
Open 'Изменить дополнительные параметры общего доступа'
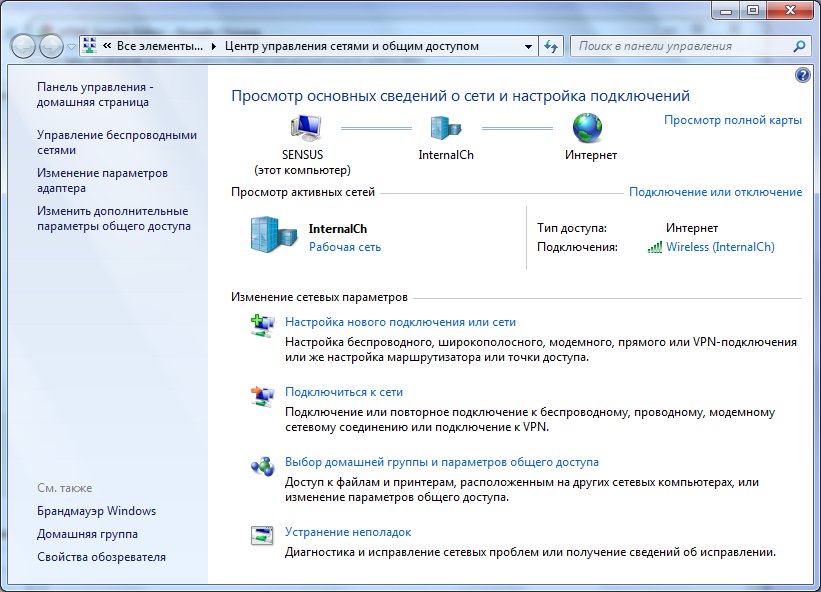pos(114,218)
